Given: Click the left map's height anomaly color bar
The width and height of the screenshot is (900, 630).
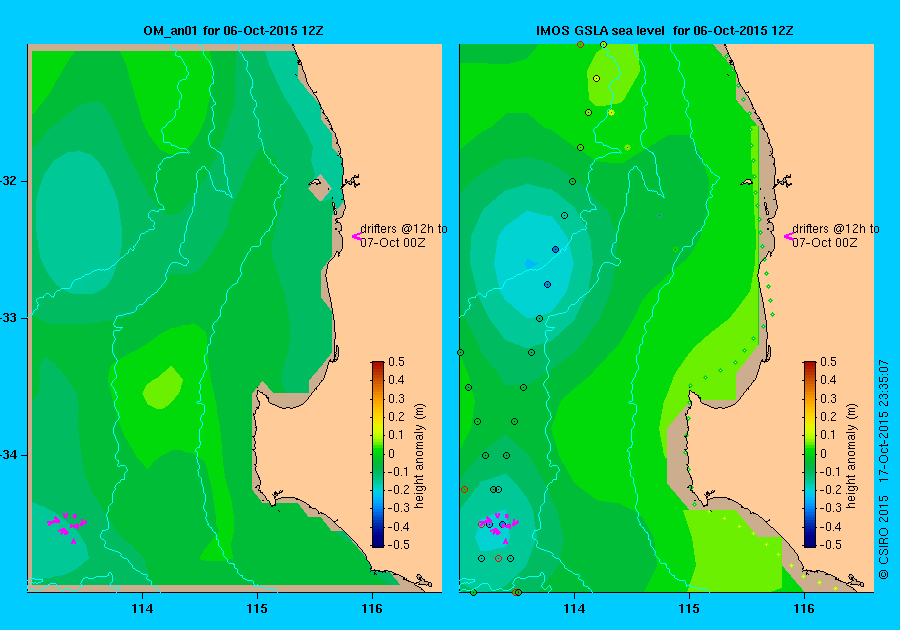Looking at the screenshot, I should (x=378, y=454).
